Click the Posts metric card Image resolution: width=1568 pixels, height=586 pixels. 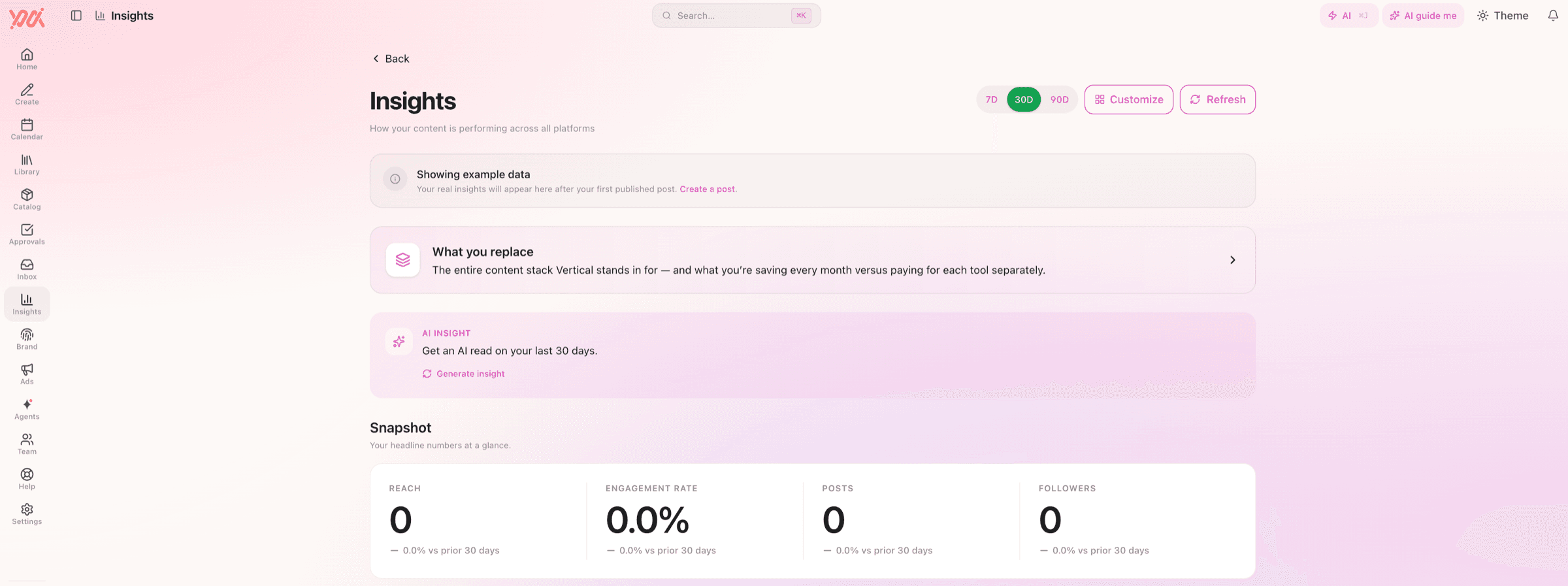pos(911,521)
